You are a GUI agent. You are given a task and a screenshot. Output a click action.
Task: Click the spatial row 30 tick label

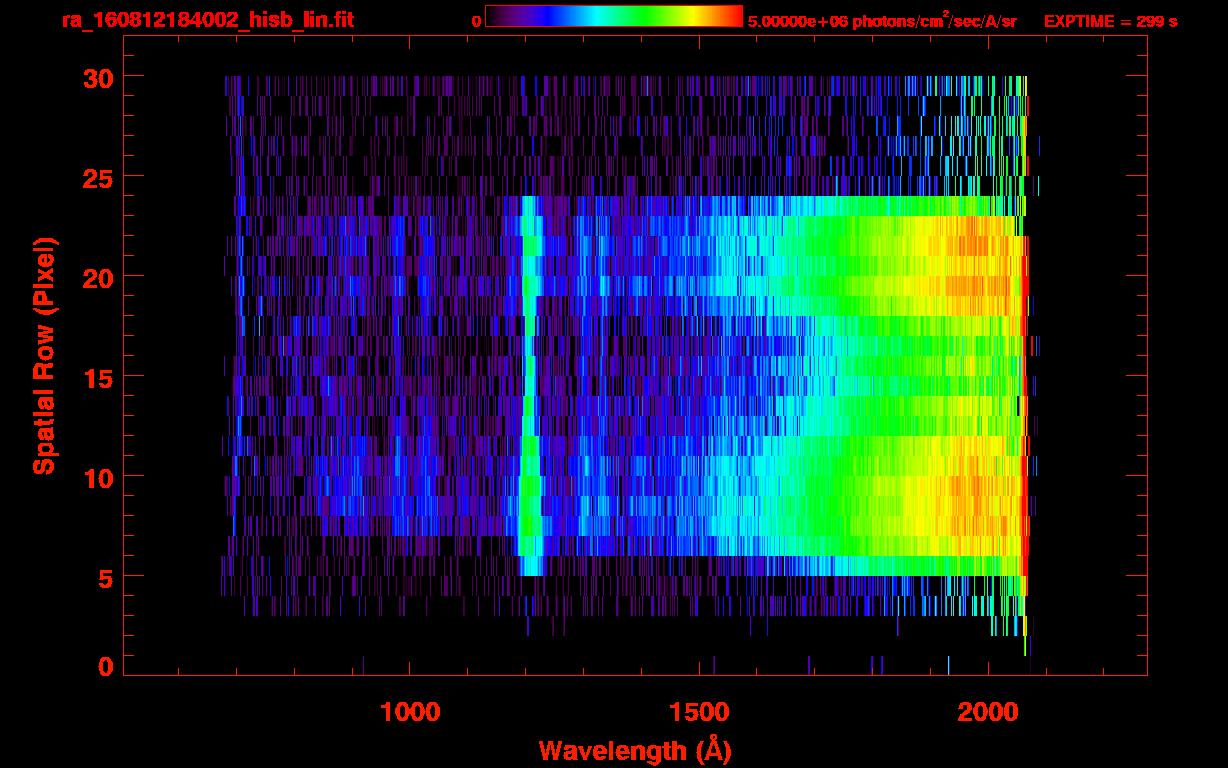coord(98,77)
